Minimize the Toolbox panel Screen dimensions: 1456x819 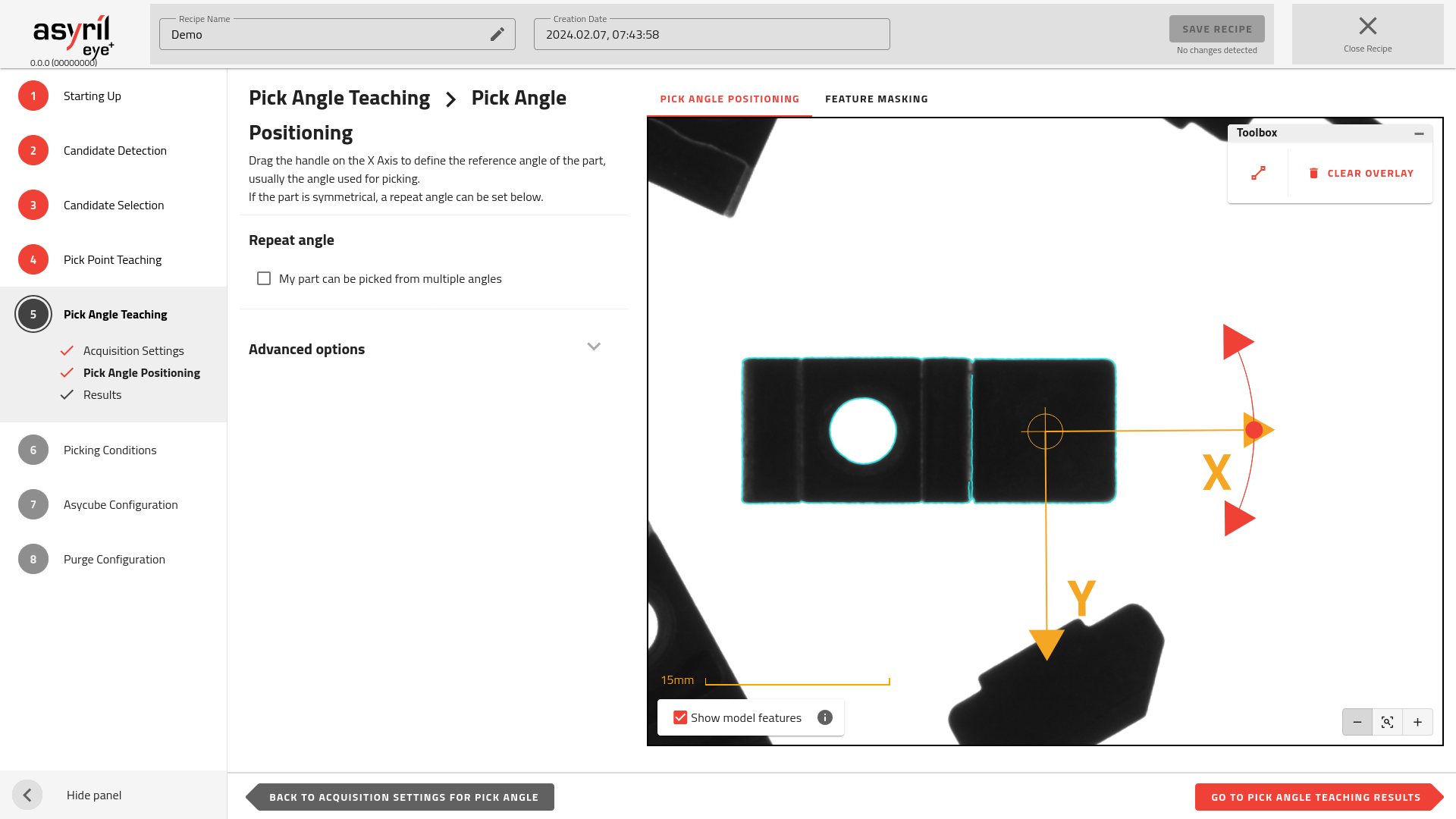(1418, 133)
